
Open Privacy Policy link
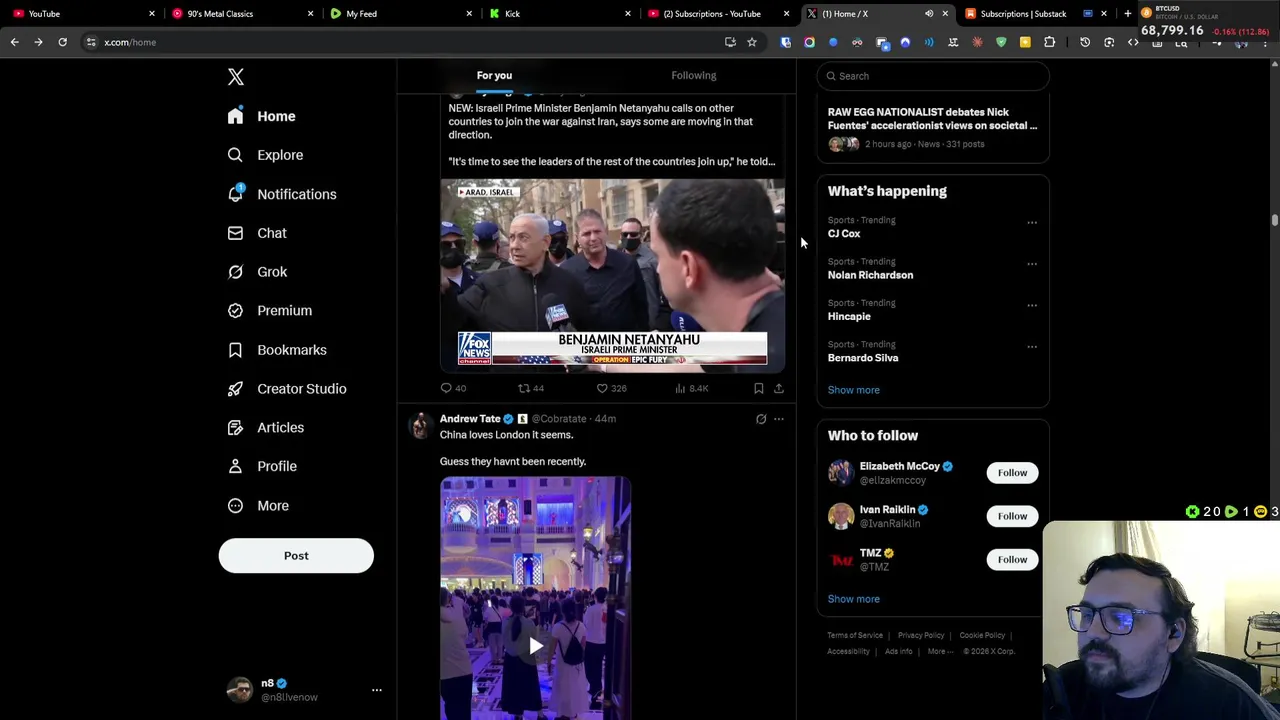click(x=920, y=635)
